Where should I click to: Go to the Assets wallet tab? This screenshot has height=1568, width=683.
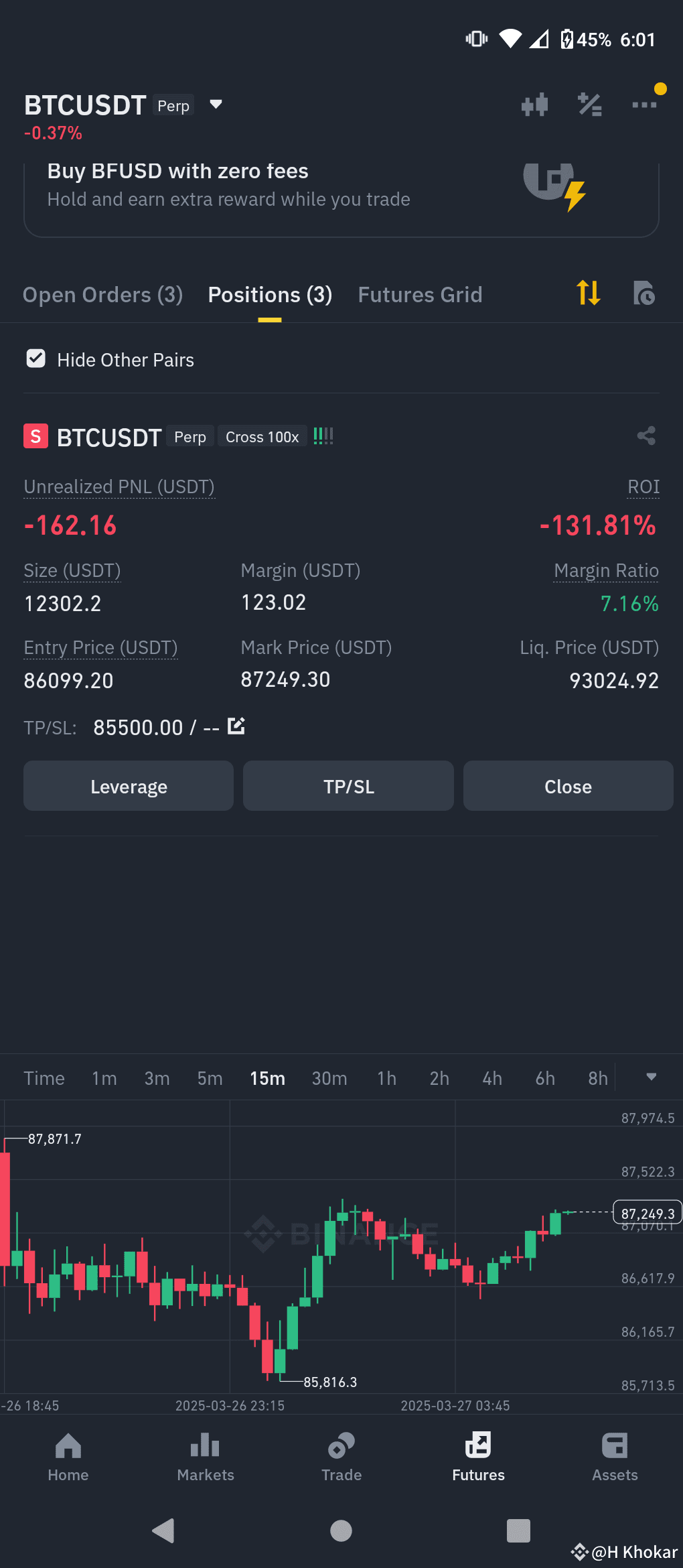(615, 1457)
